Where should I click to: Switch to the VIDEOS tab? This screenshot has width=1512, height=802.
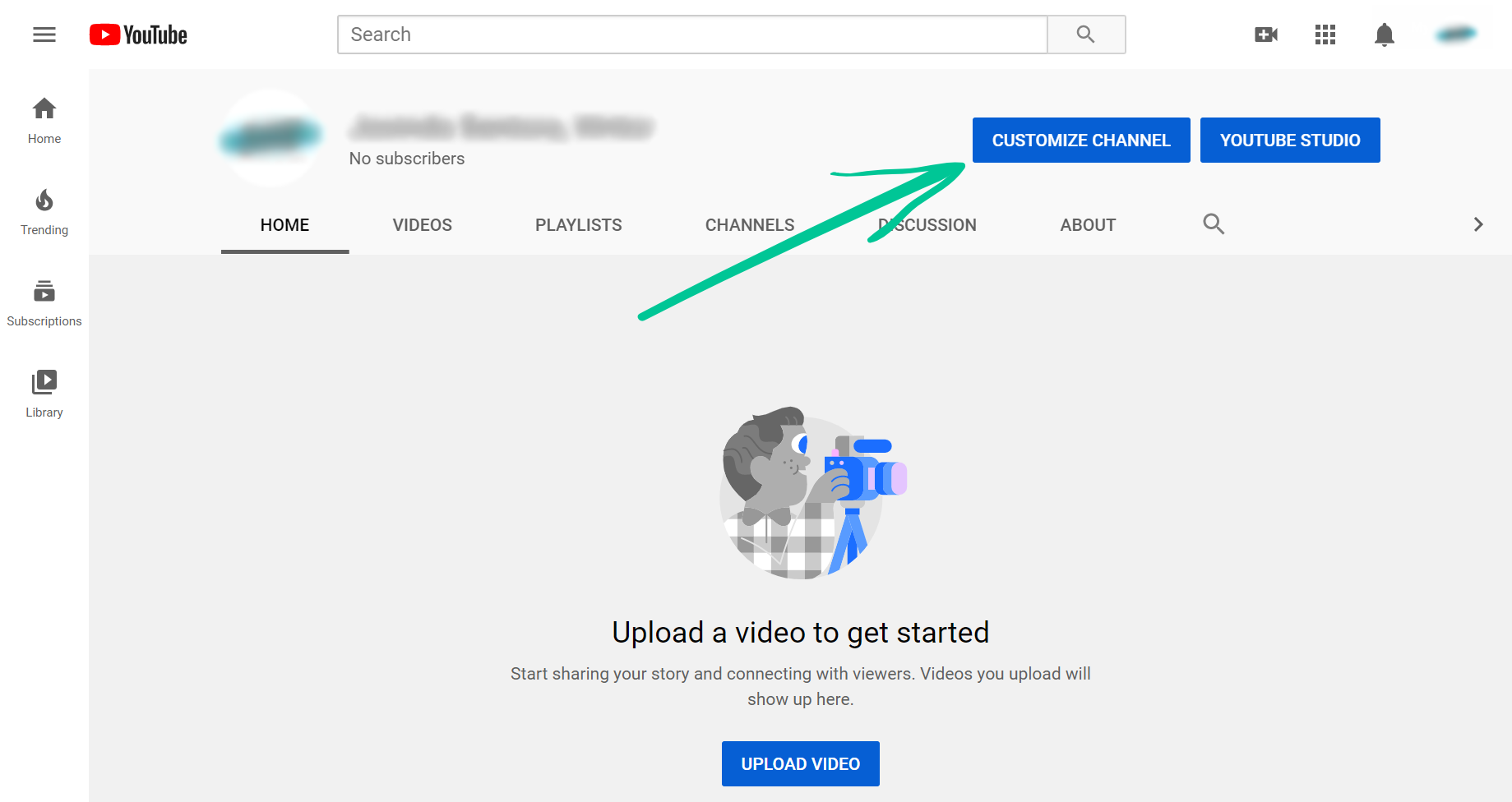point(423,225)
